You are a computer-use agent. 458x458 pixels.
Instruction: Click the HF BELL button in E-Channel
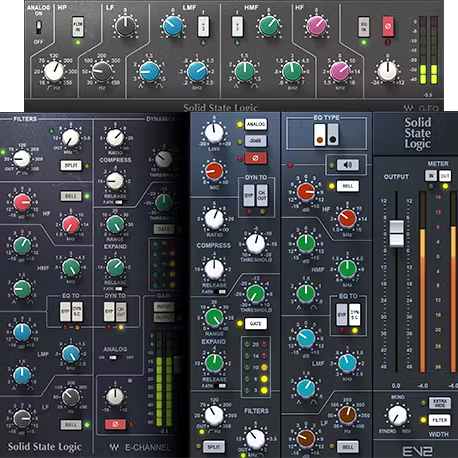71,196
